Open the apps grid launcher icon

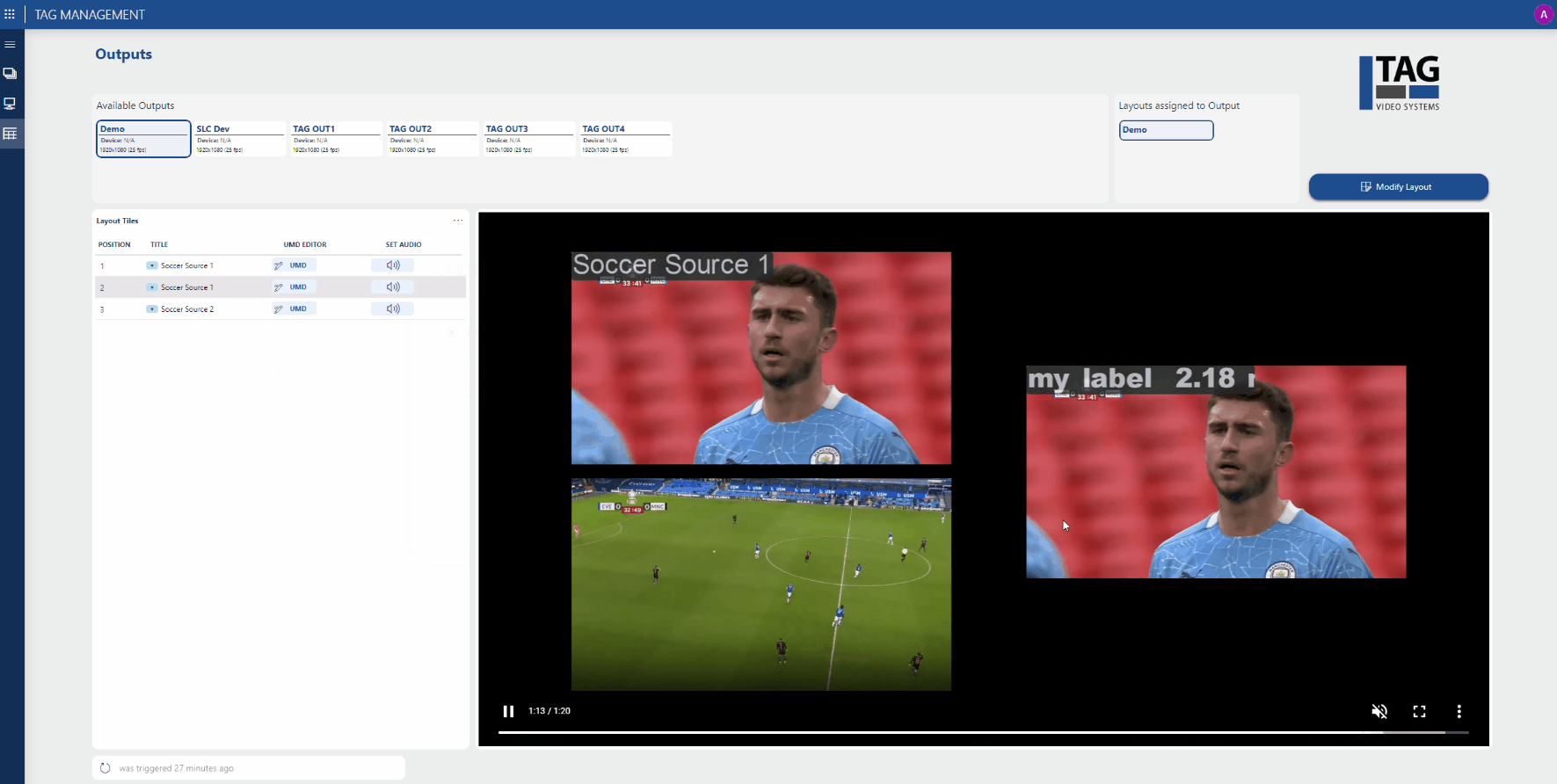click(x=10, y=14)
